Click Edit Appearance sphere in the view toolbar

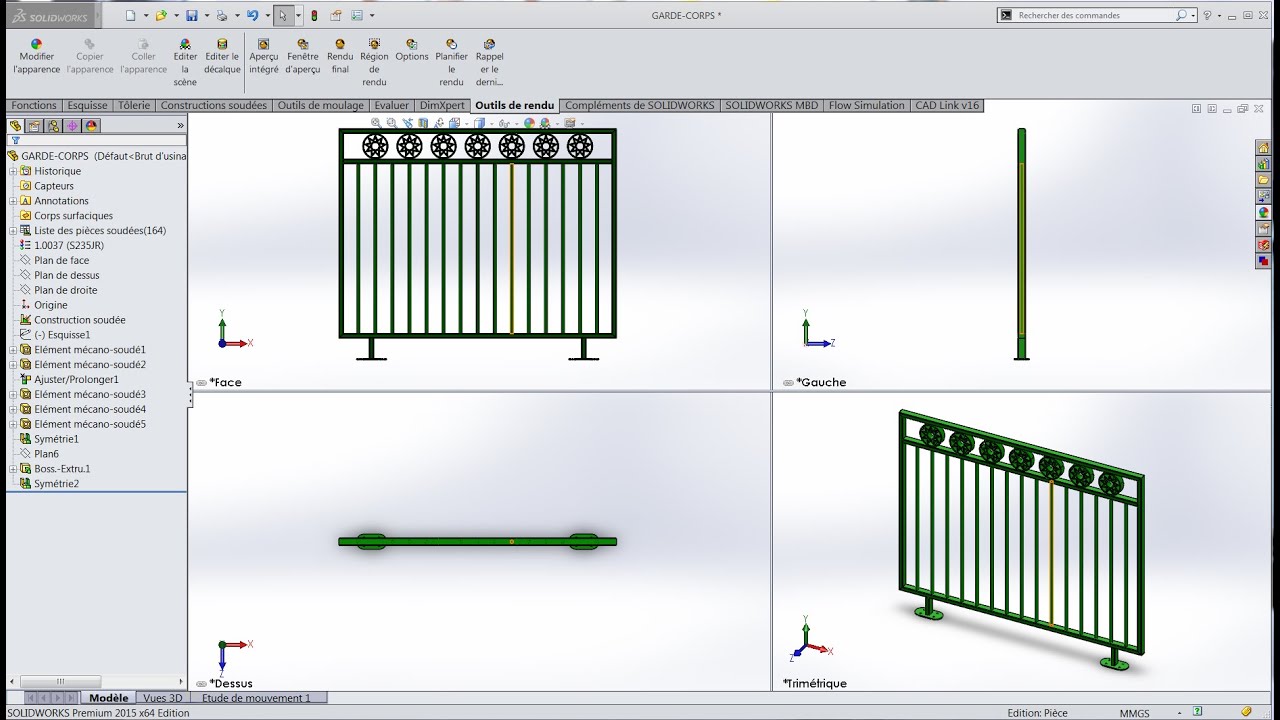529,123
